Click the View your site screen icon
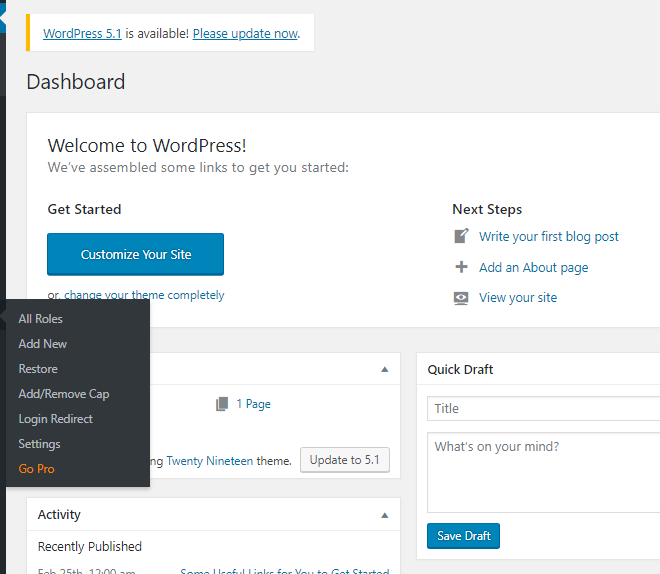 point(461,298)
